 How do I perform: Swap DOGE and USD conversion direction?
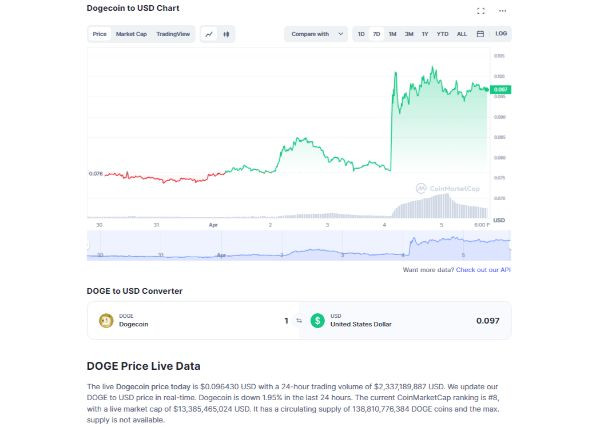(298, 321)
